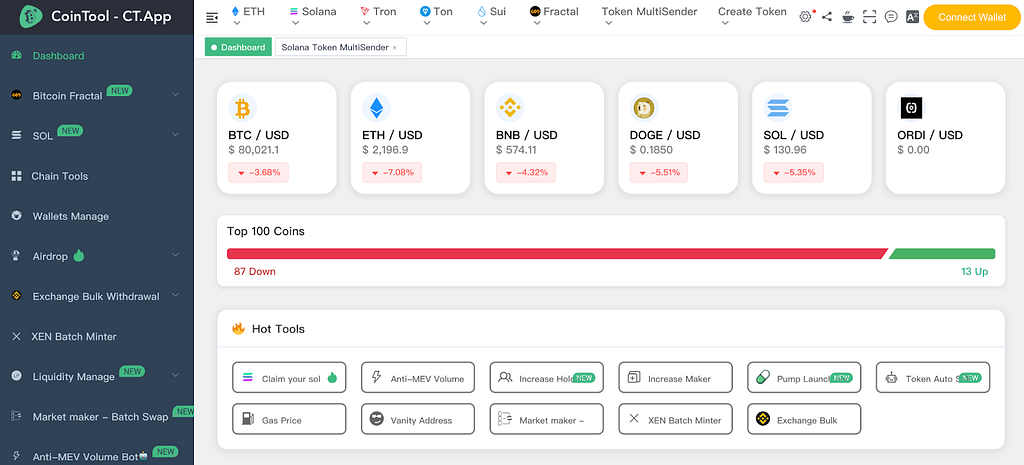1024x465 pixels.
Task: Open the ETH dropdown in top navigation
Action: pyautogui.click(x=248, y=16)
